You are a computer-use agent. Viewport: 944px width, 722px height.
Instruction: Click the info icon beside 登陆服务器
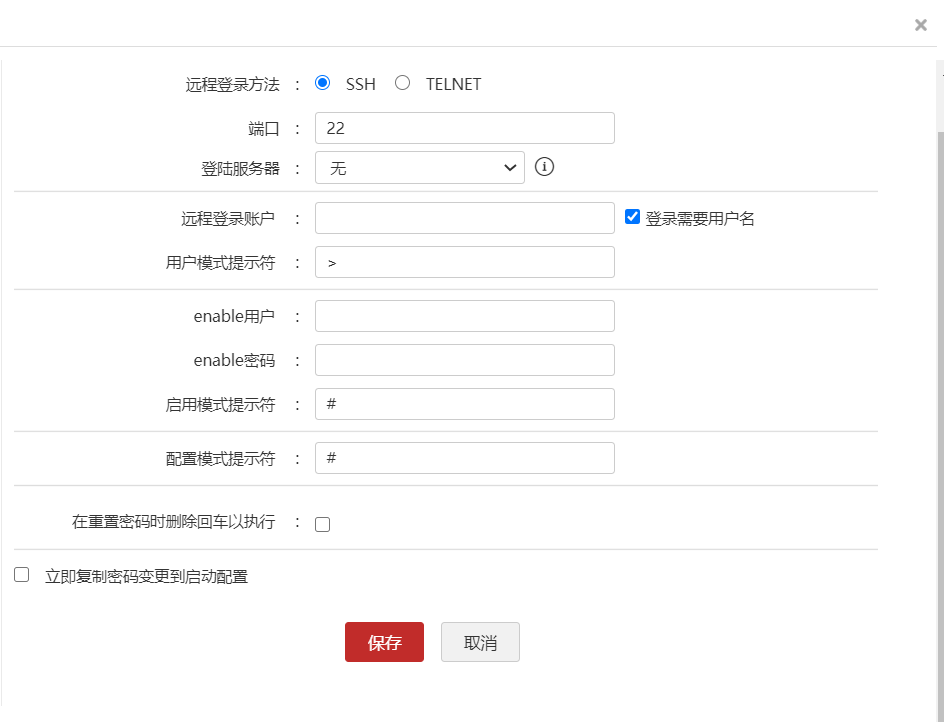pos(544,167)
